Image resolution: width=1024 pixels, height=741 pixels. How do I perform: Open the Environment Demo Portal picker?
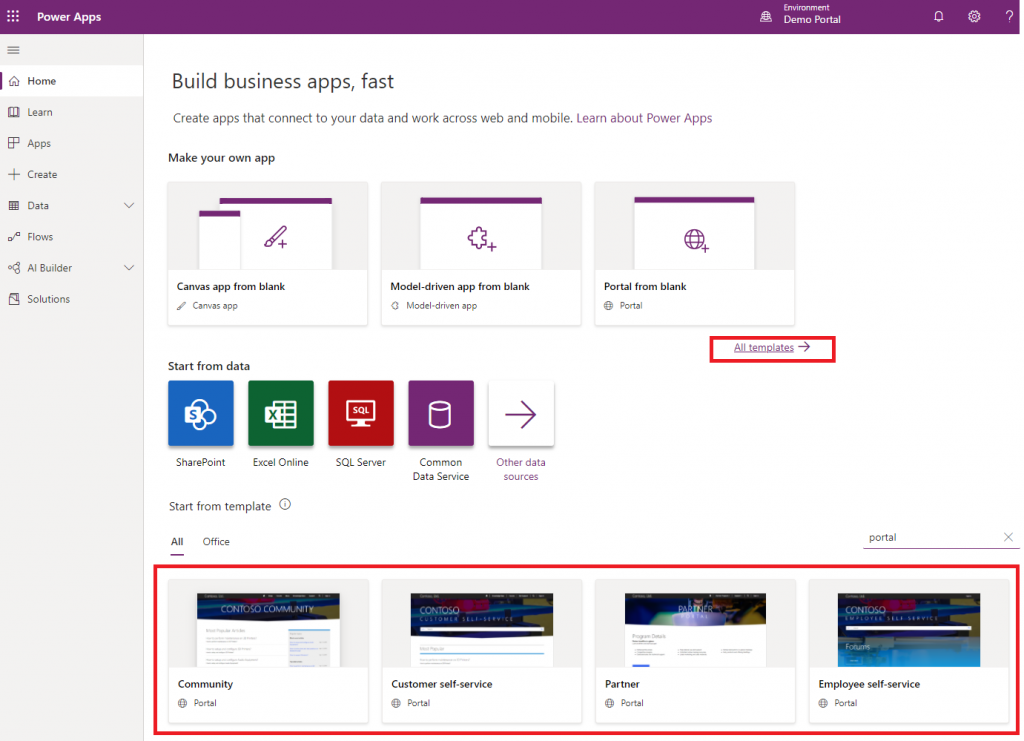pyautogui.click(x=801, y=14)
